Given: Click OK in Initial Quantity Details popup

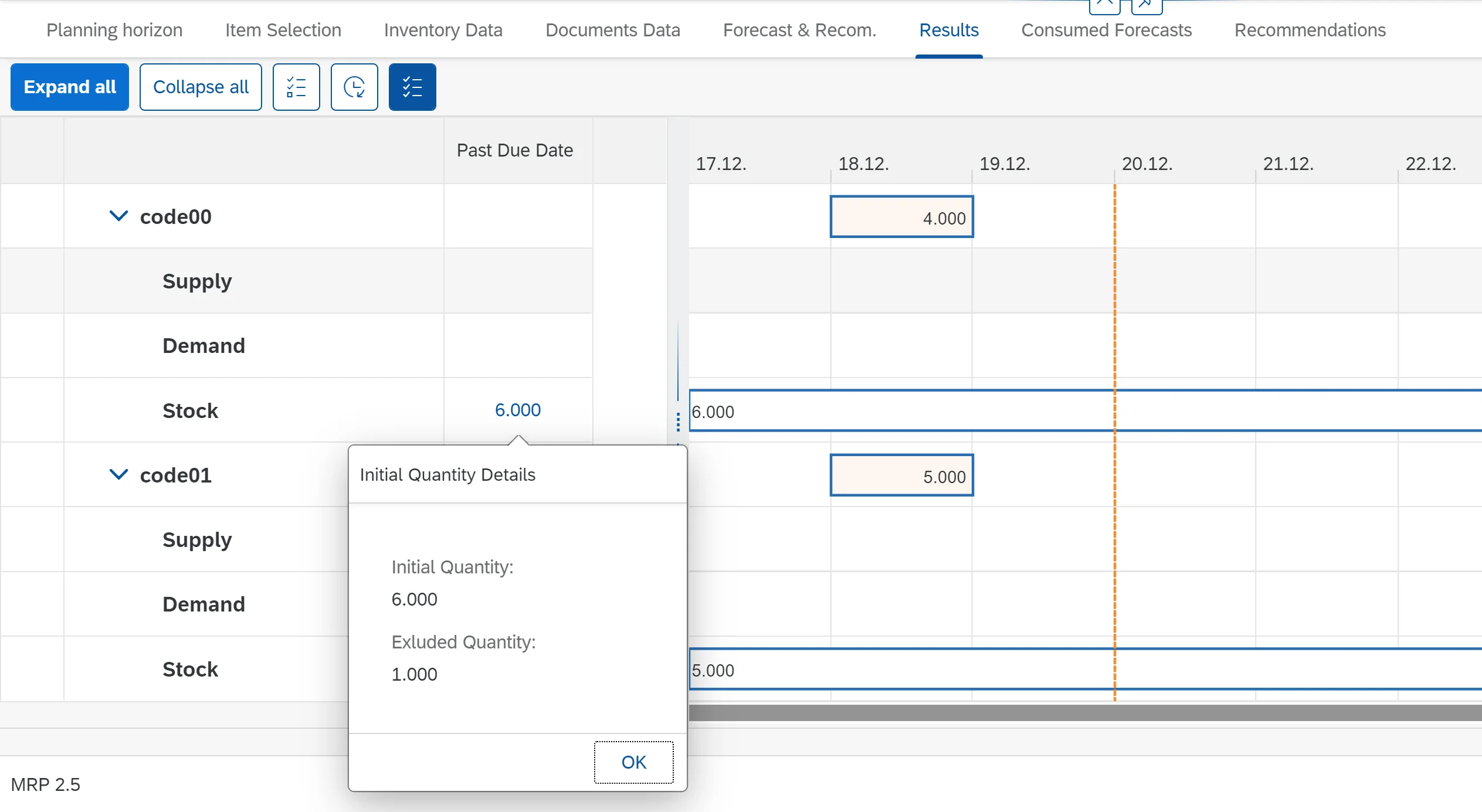Looking at the screenshot, I should coord(633,762).
